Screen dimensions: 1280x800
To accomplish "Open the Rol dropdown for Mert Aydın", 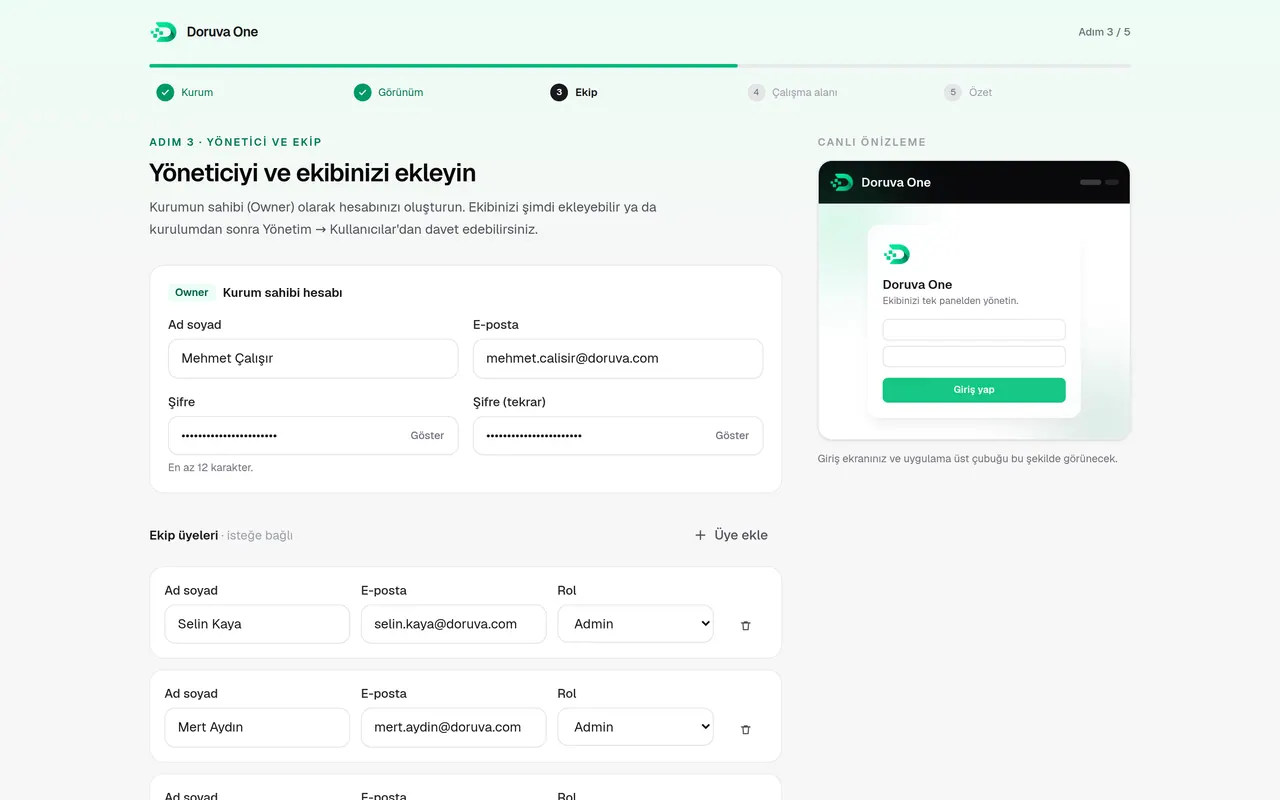I will click(x=636, y=727).
